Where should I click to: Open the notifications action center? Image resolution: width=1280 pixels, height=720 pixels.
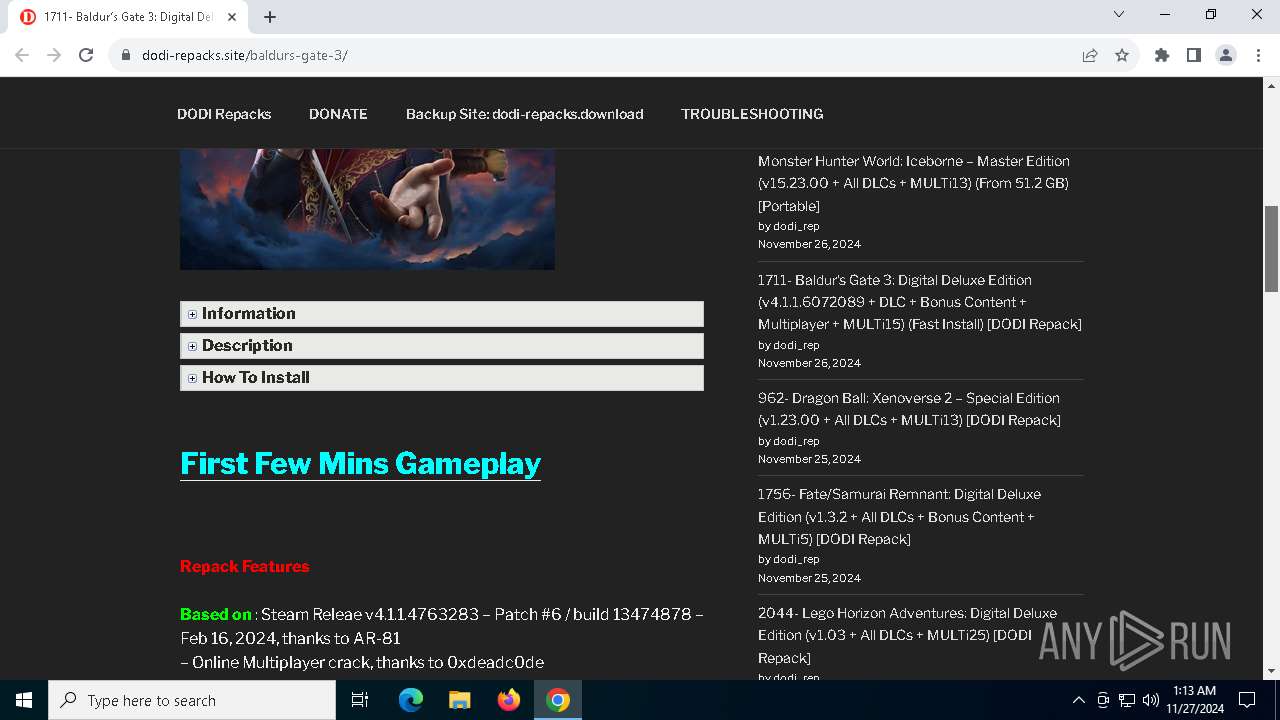[x=1247, y=700]
